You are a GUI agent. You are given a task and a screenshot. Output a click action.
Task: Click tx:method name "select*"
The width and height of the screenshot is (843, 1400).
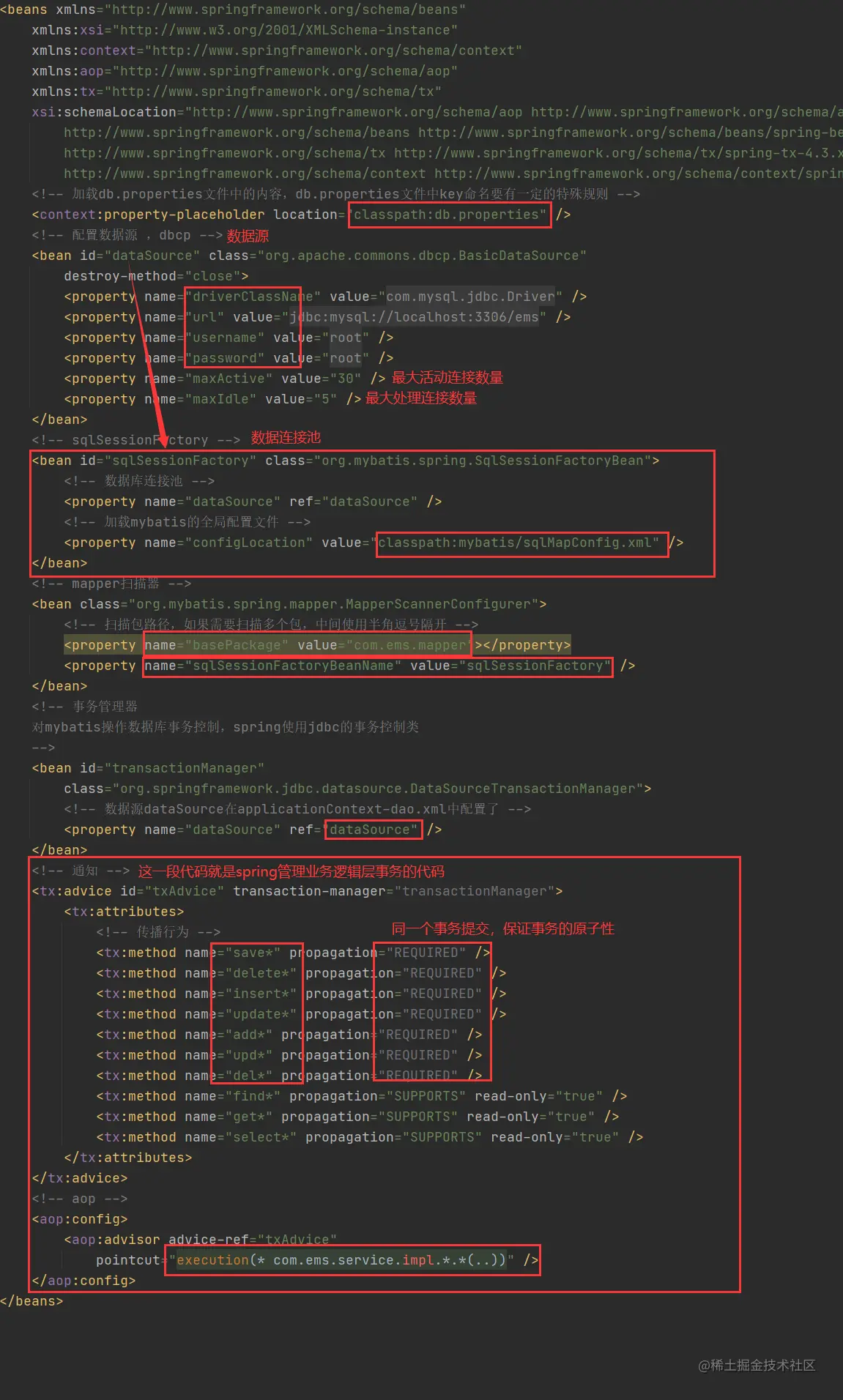[261, 1137]
